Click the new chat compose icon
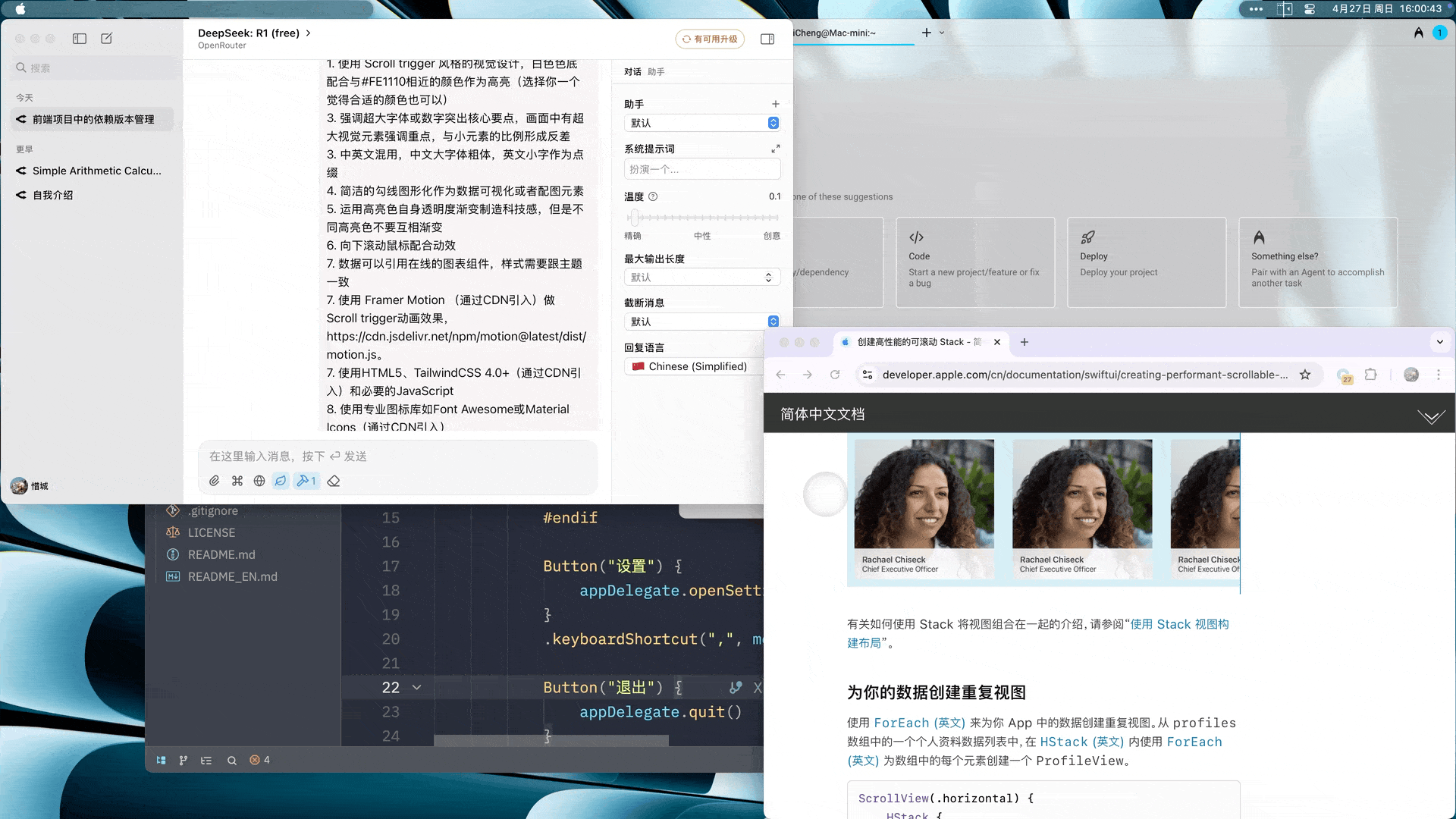This screenshot has height=819, width=1456. [x=107, y=39]
